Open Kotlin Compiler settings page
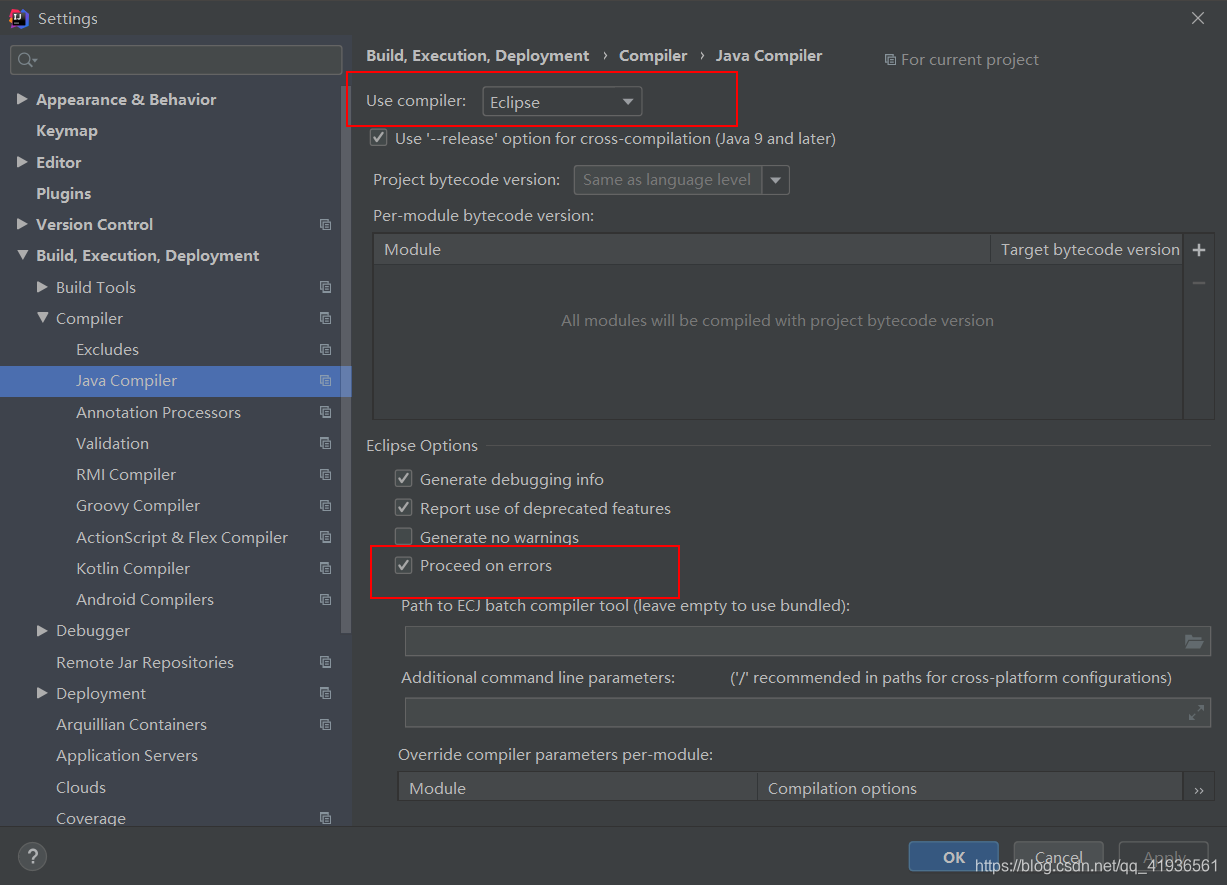Image resolution: width=1227 pixels, height=885 pixels. tap(133, 568)
